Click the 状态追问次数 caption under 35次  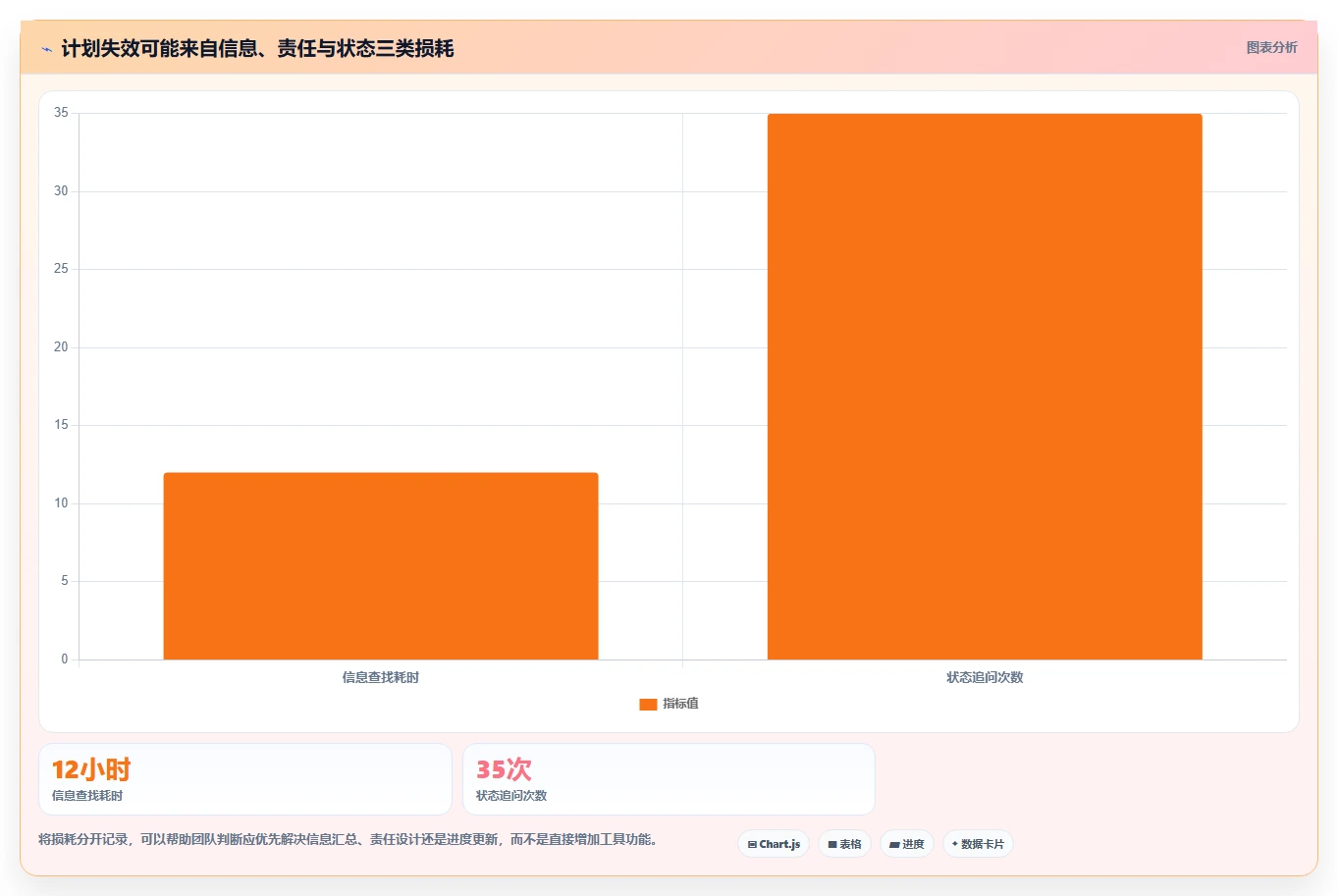pos(511,796)
